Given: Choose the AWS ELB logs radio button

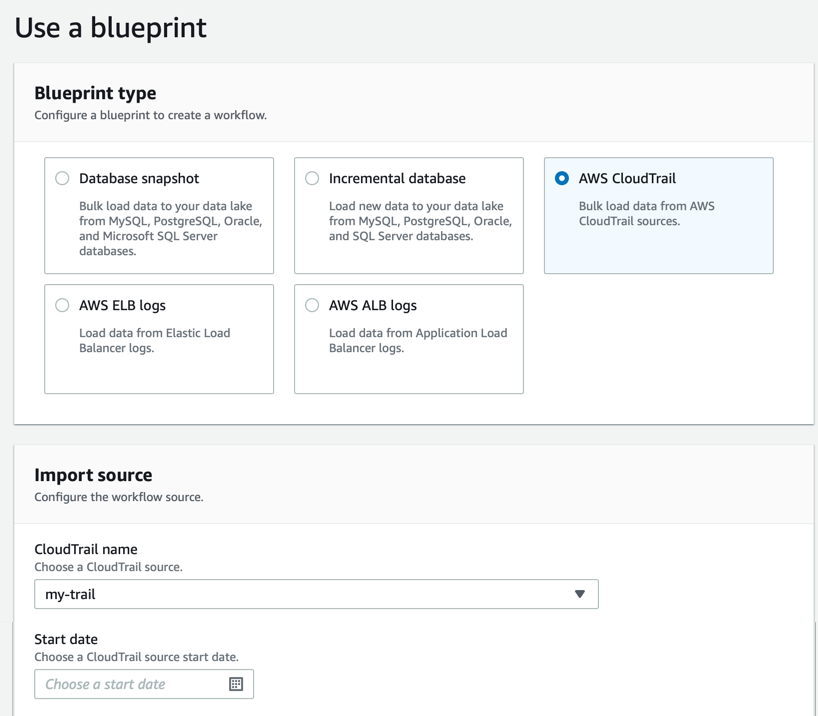Looking at the screenshot, I should point(62,305).
